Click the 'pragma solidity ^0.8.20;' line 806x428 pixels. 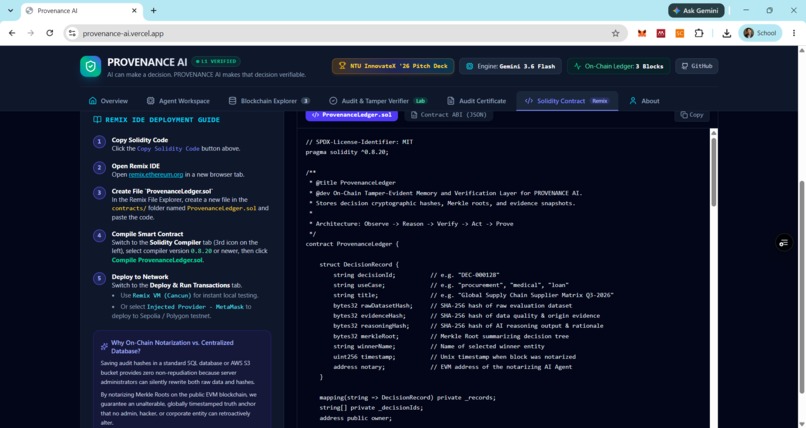pos(346,152)
